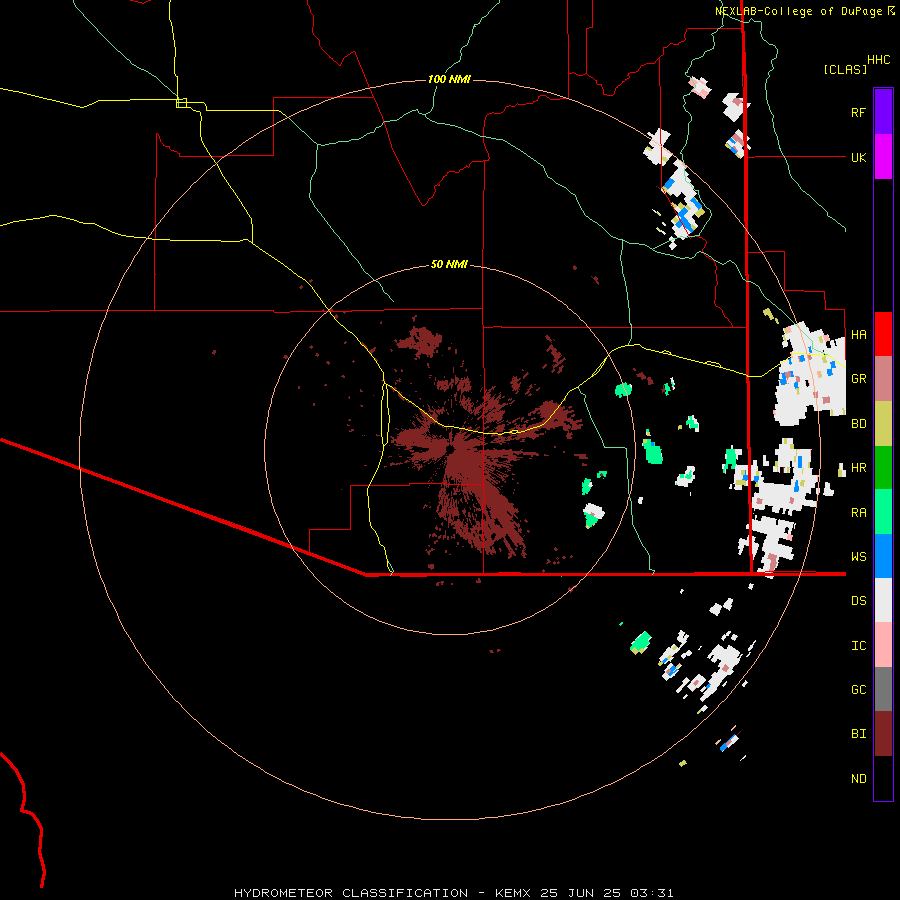This screenshot has height=900, width=900.
Task: Click the WS legend label
Action: click(x=858, y=556)
